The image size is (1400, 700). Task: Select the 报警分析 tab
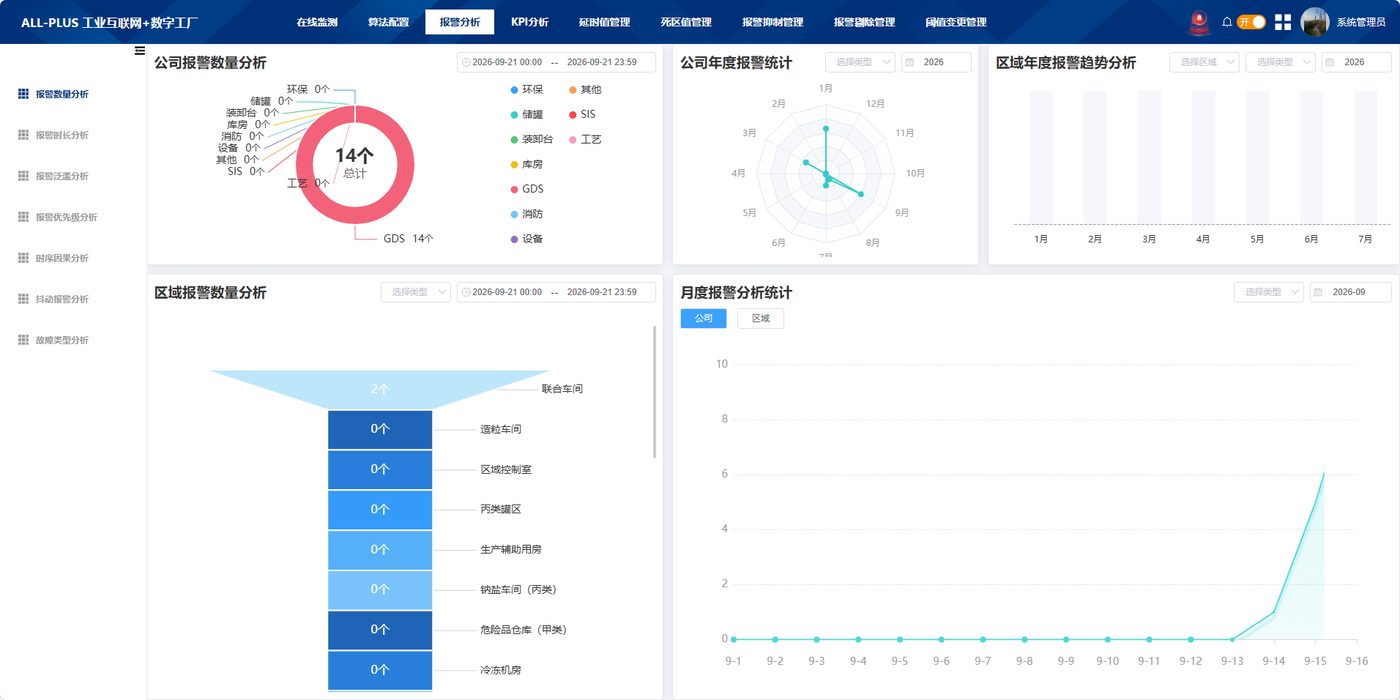point(460,22)
